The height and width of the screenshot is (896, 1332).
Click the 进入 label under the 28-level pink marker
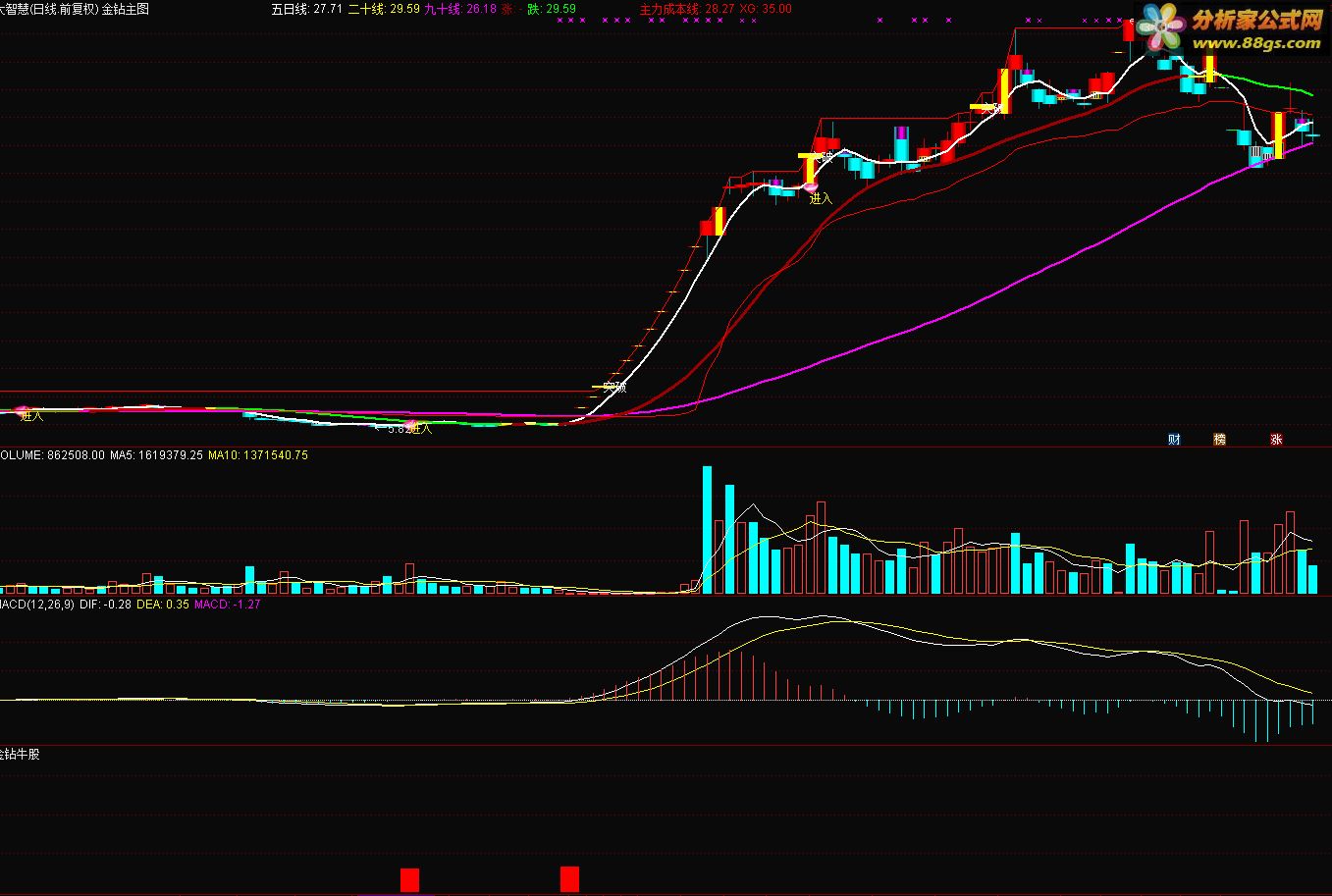tap(821, 198)
